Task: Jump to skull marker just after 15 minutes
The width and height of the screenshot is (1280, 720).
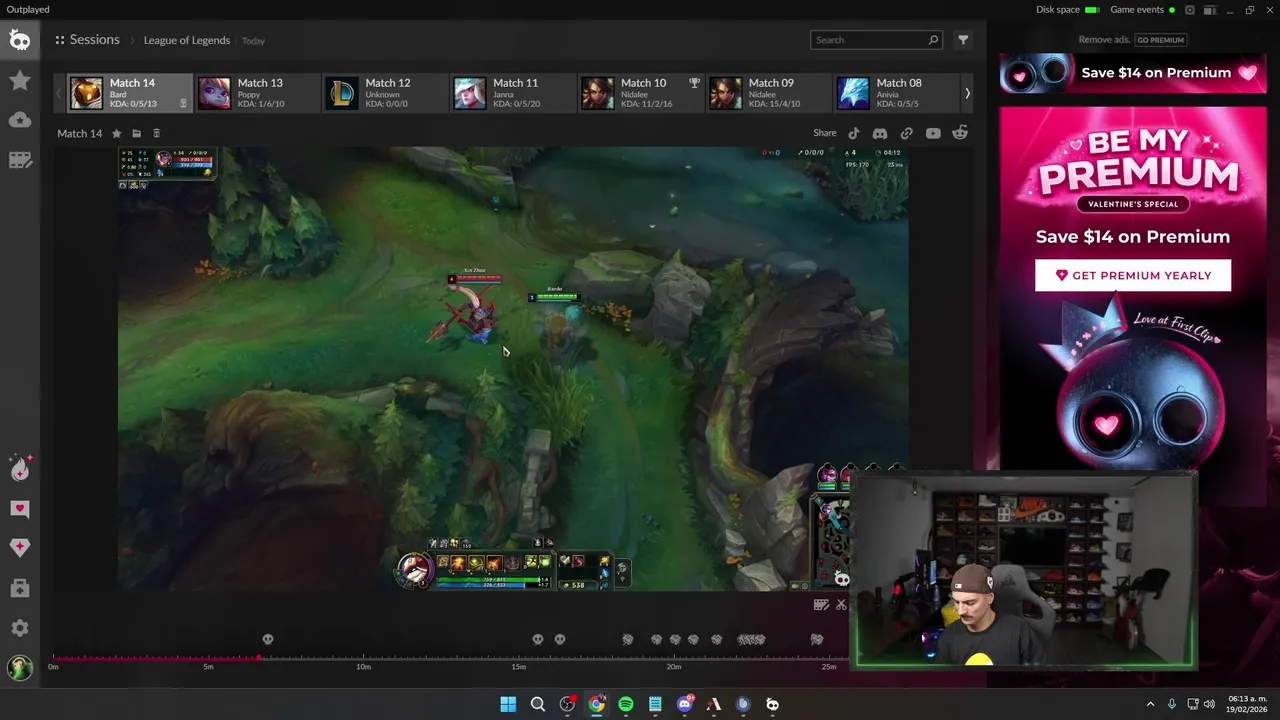Action: click(x=537, y=639)
